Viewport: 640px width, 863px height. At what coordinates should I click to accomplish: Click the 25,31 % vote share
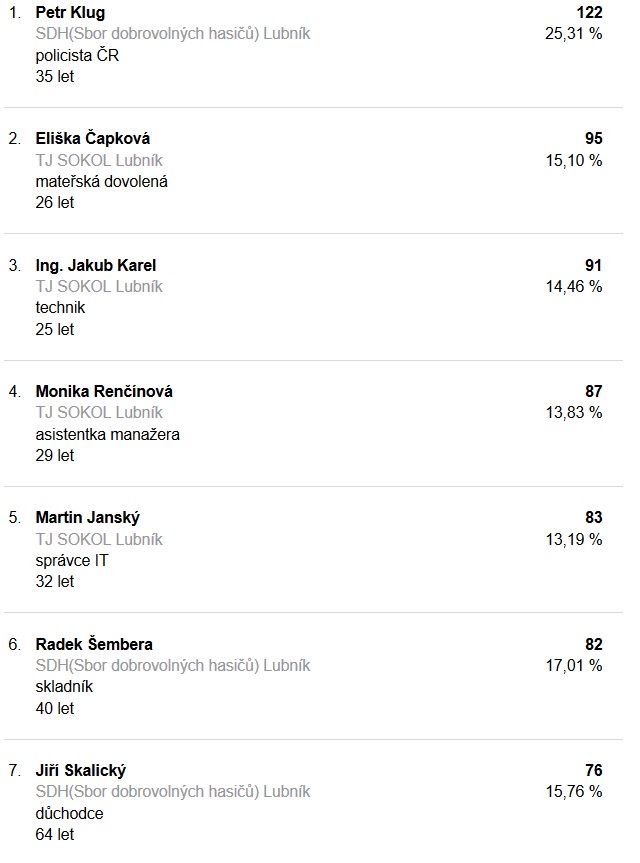573,34
